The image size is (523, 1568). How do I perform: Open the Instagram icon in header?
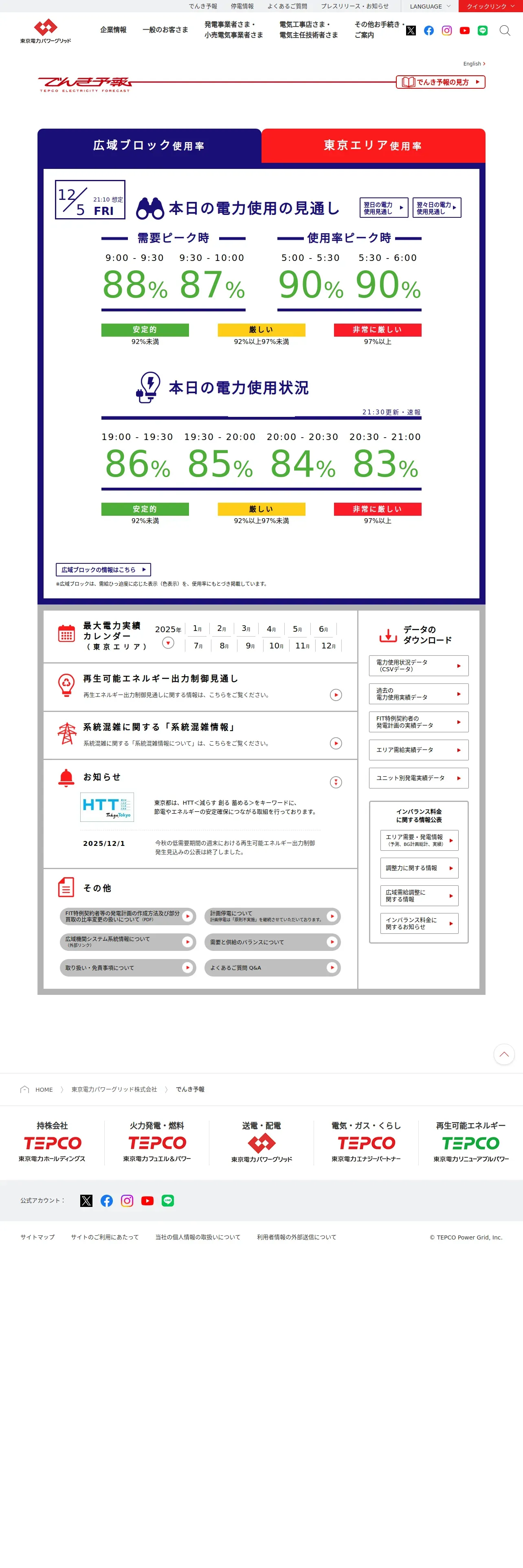pyautogui.click(x=447, y=31)
